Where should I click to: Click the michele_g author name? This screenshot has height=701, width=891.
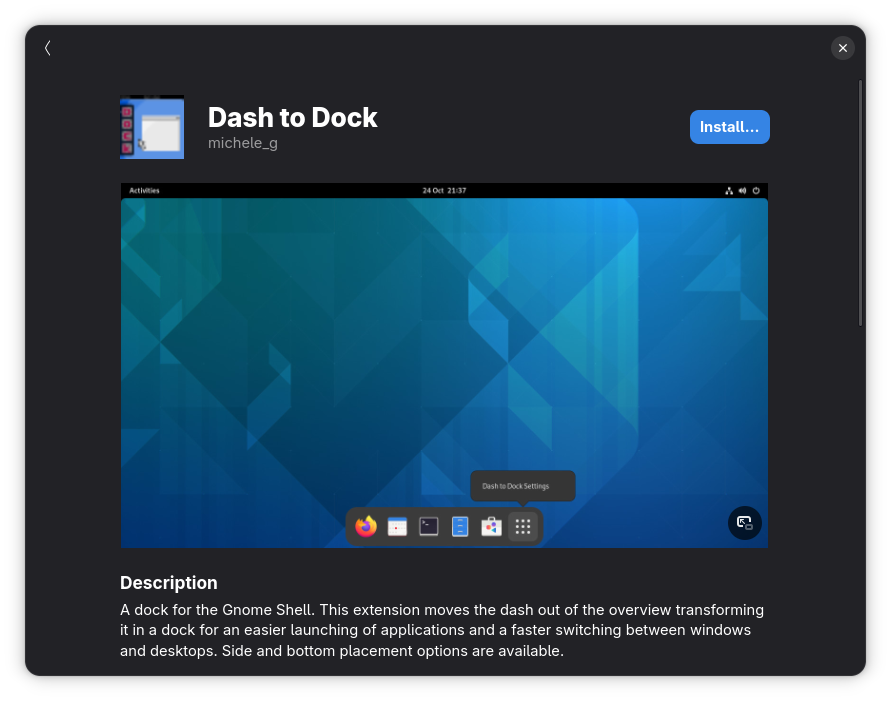click(242, 143)
